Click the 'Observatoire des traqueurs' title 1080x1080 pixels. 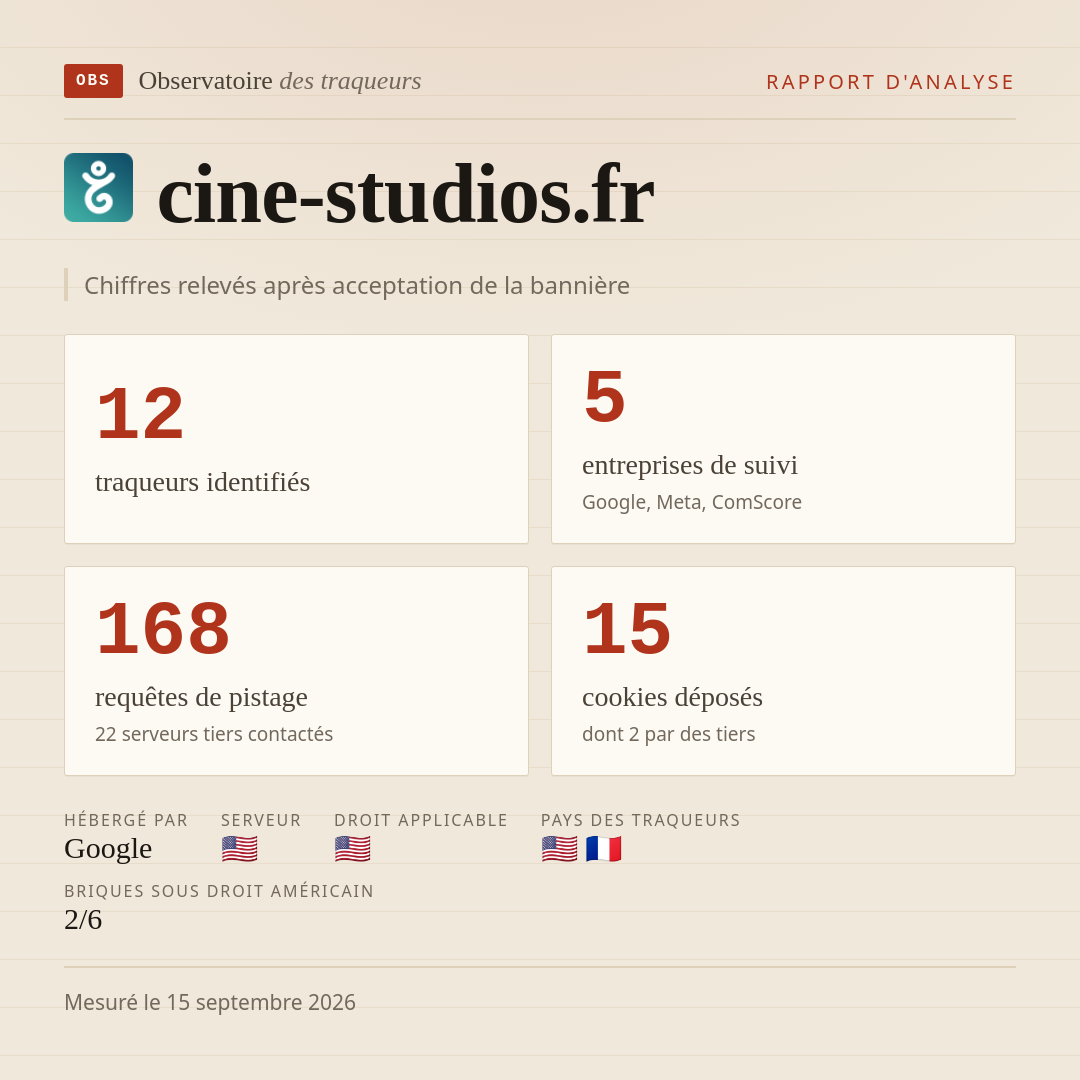280,81
